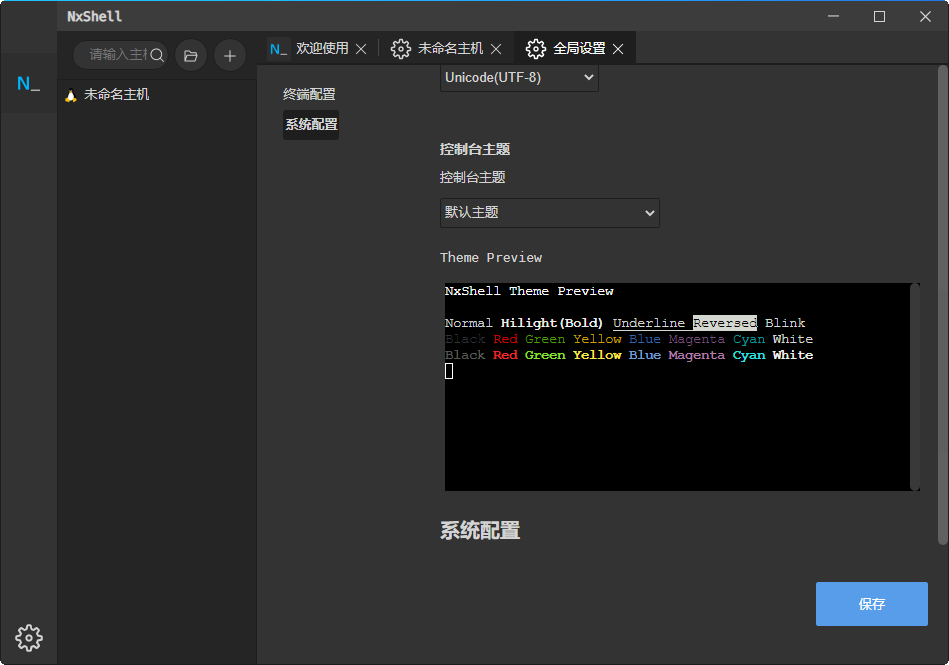The width and height of the screenshot is (949, 665).
Task: Click the 系统配置 section heading
Action: click(x=480, y=531)
